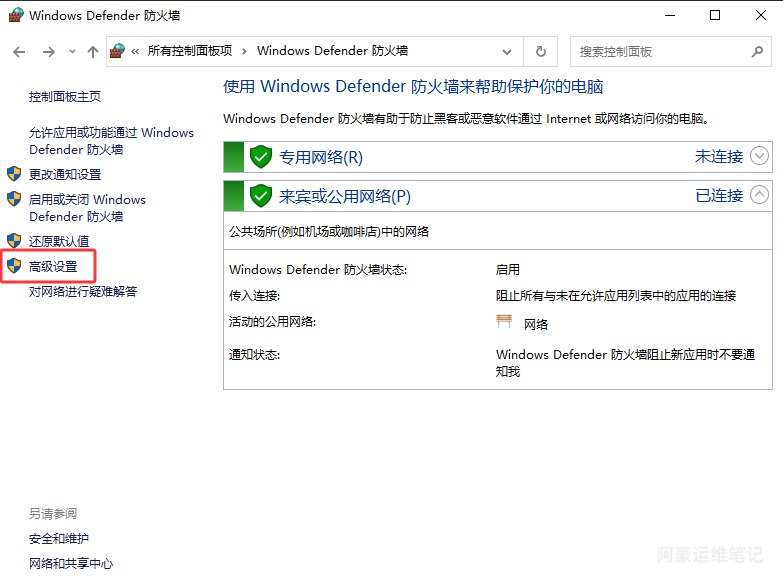Click 'Windows Defender 防火墙' breadcrumb in address bar
Screen dimensions: 783x581
[x=333, y=51]
